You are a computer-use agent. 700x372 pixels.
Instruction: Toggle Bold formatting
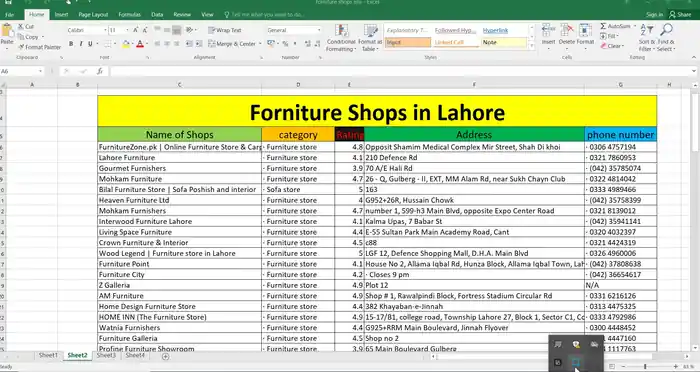coord(71,44)
